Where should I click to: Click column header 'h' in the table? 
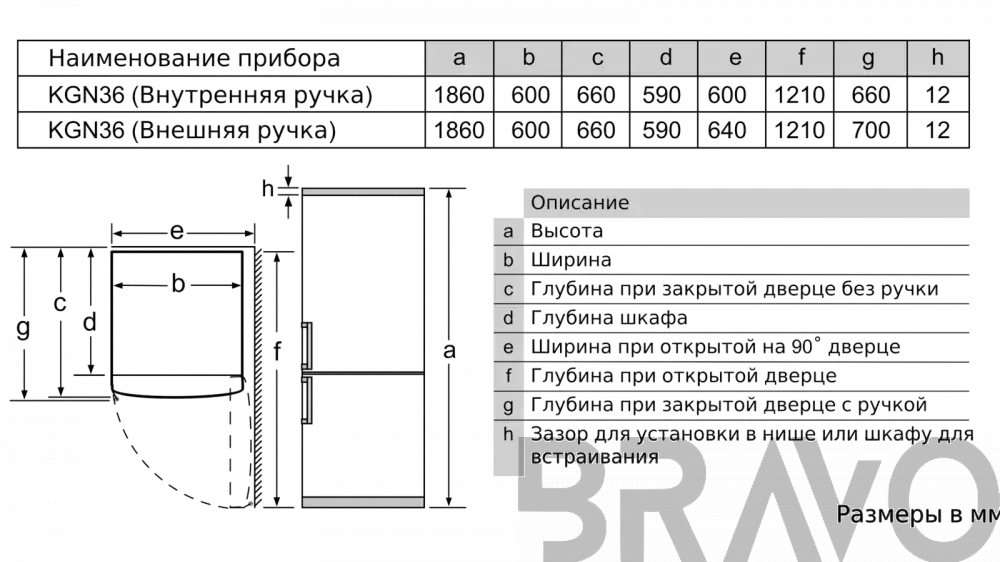click(x=938, y=58)
